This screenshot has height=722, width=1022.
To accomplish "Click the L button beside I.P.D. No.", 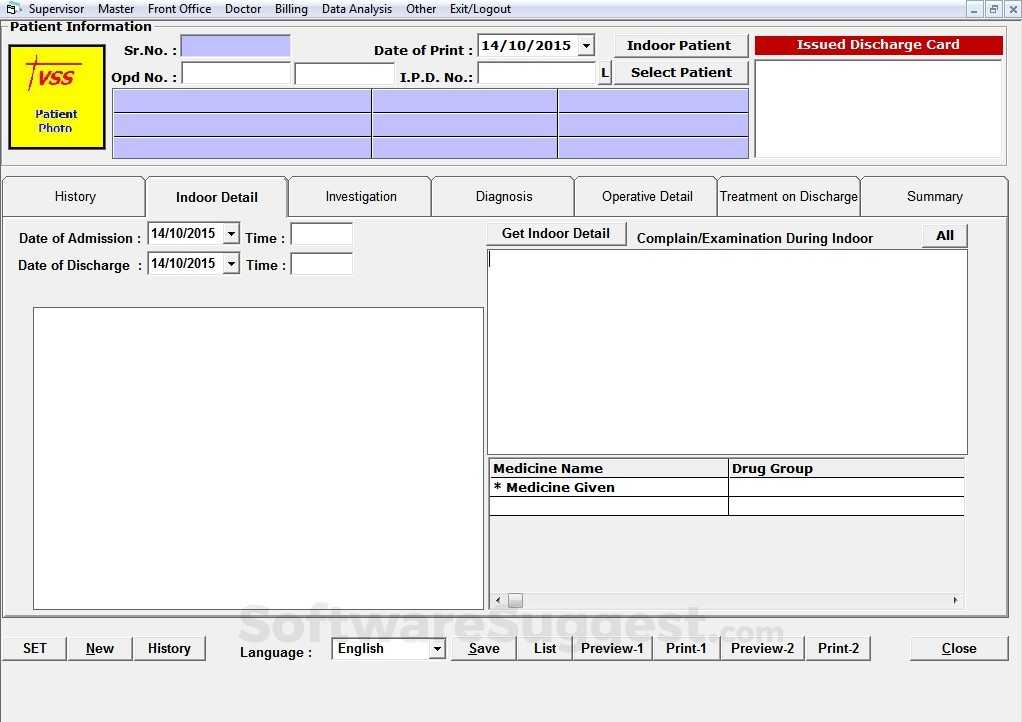I will tap(604, 72).
